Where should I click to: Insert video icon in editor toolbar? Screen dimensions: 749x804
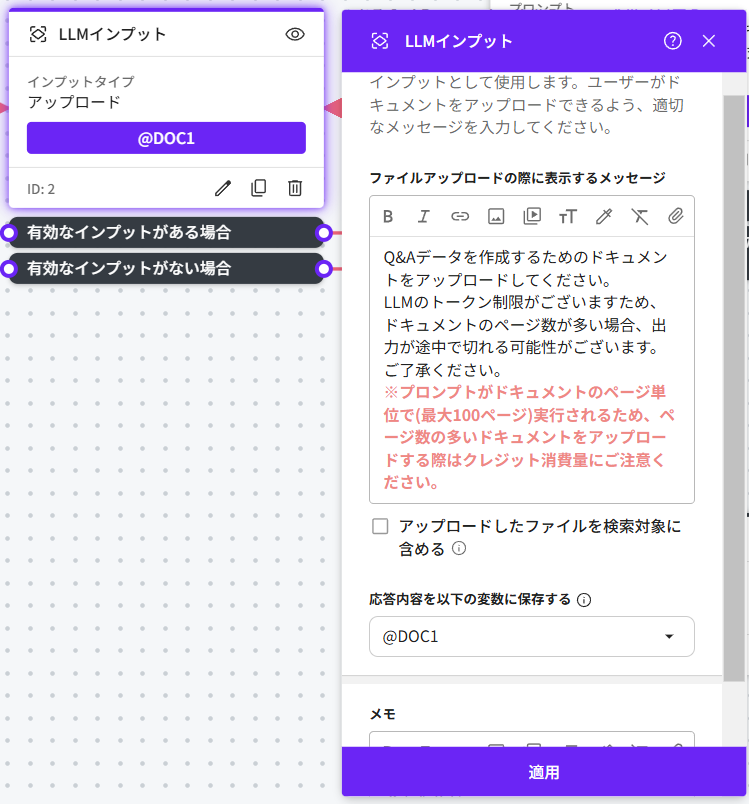(x=531, y=216)
